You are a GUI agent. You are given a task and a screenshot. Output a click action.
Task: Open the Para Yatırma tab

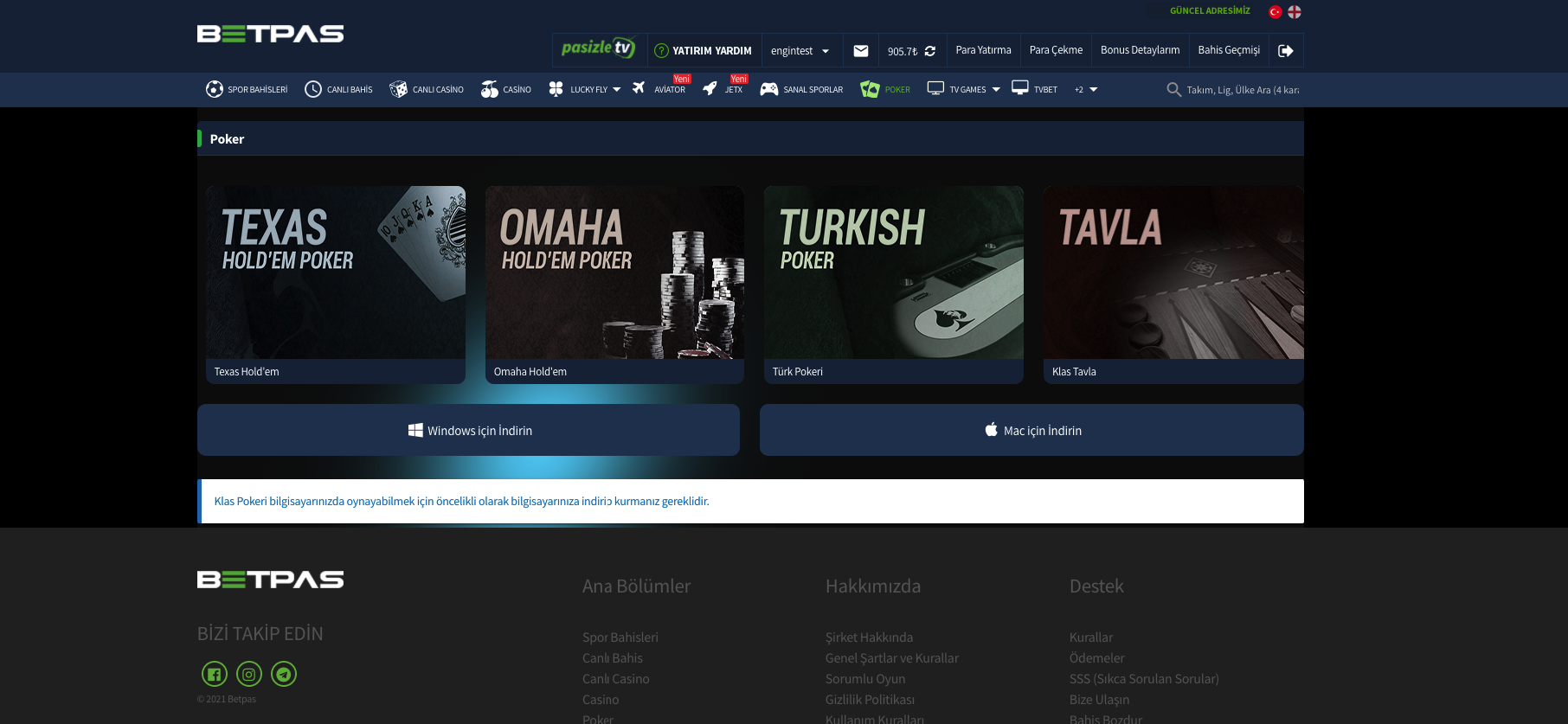pos(983,50)
